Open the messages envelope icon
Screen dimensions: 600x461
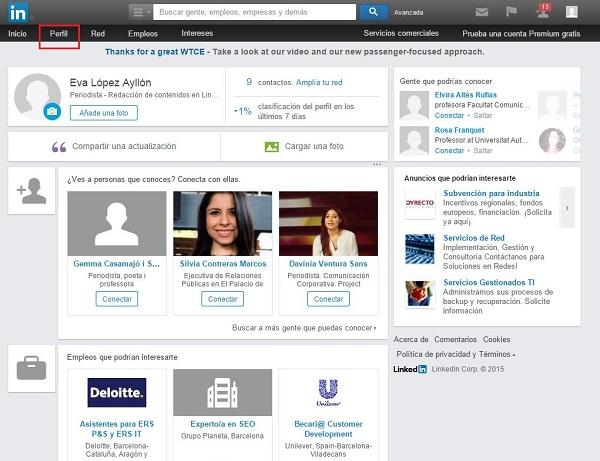[x=482, y=12]
